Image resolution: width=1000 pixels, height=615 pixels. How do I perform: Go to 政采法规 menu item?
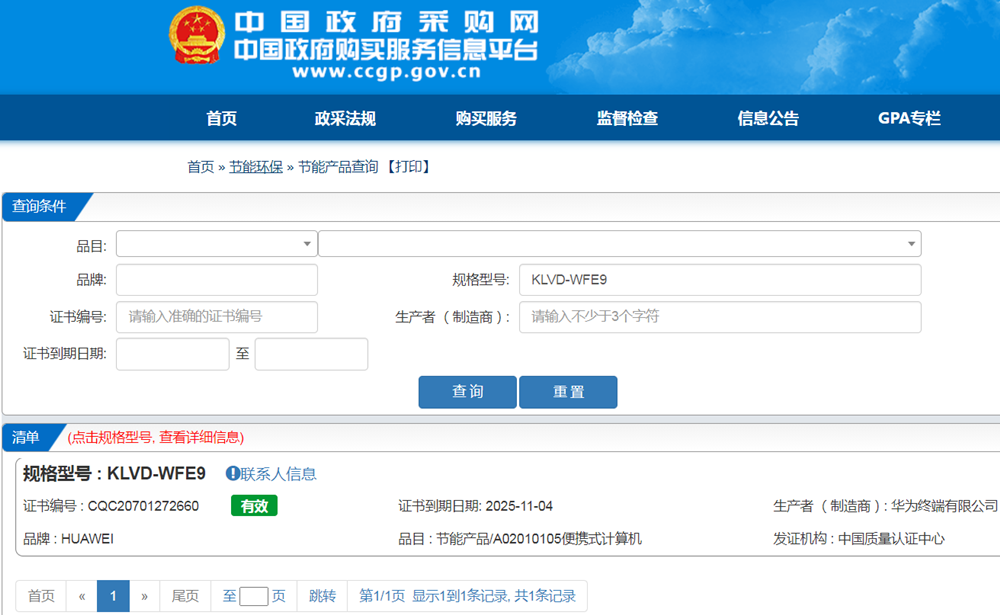pos(345,118)
